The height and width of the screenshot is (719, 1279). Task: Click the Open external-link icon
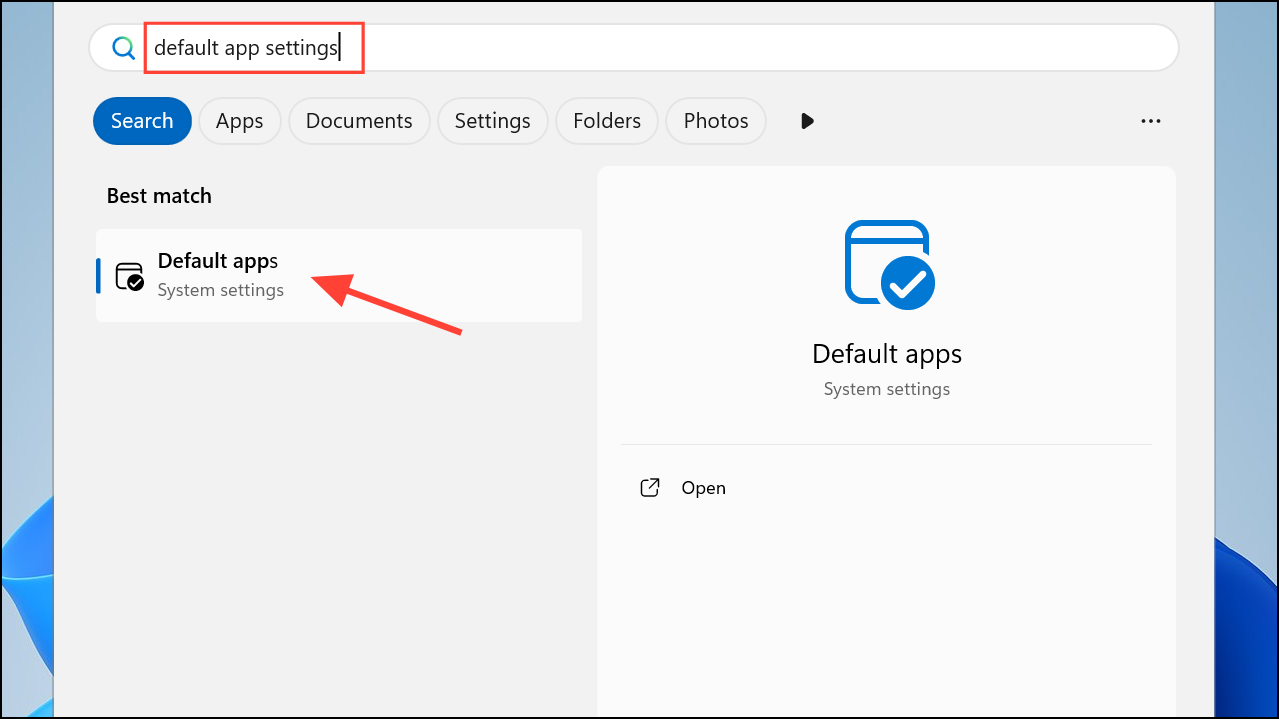(650, 488)
